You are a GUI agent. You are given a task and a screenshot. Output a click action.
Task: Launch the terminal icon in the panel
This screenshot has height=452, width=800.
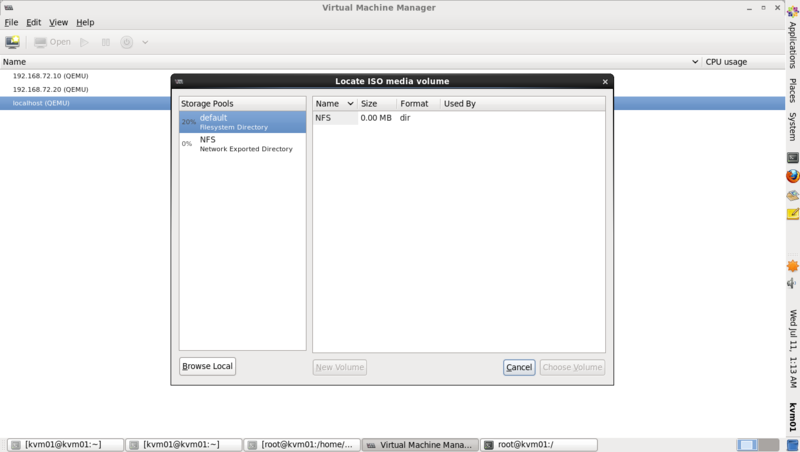792,158
